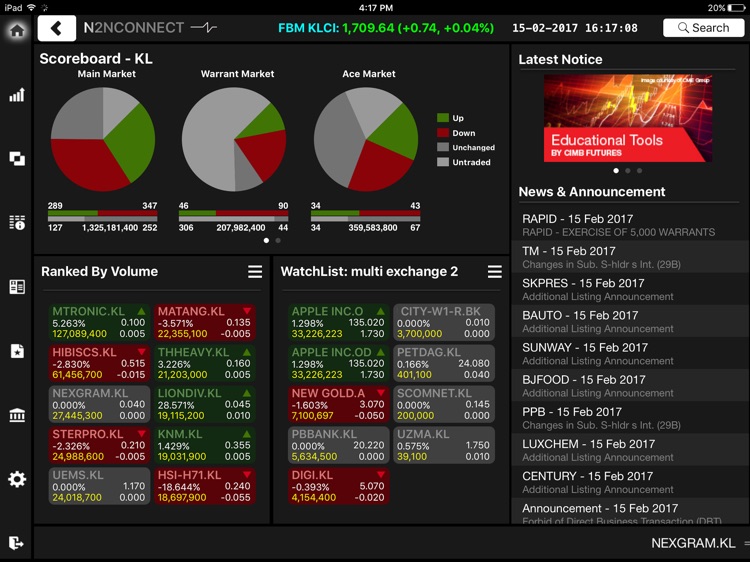
Task: Click the Up green legend swatch
Action: click(443, 118)
